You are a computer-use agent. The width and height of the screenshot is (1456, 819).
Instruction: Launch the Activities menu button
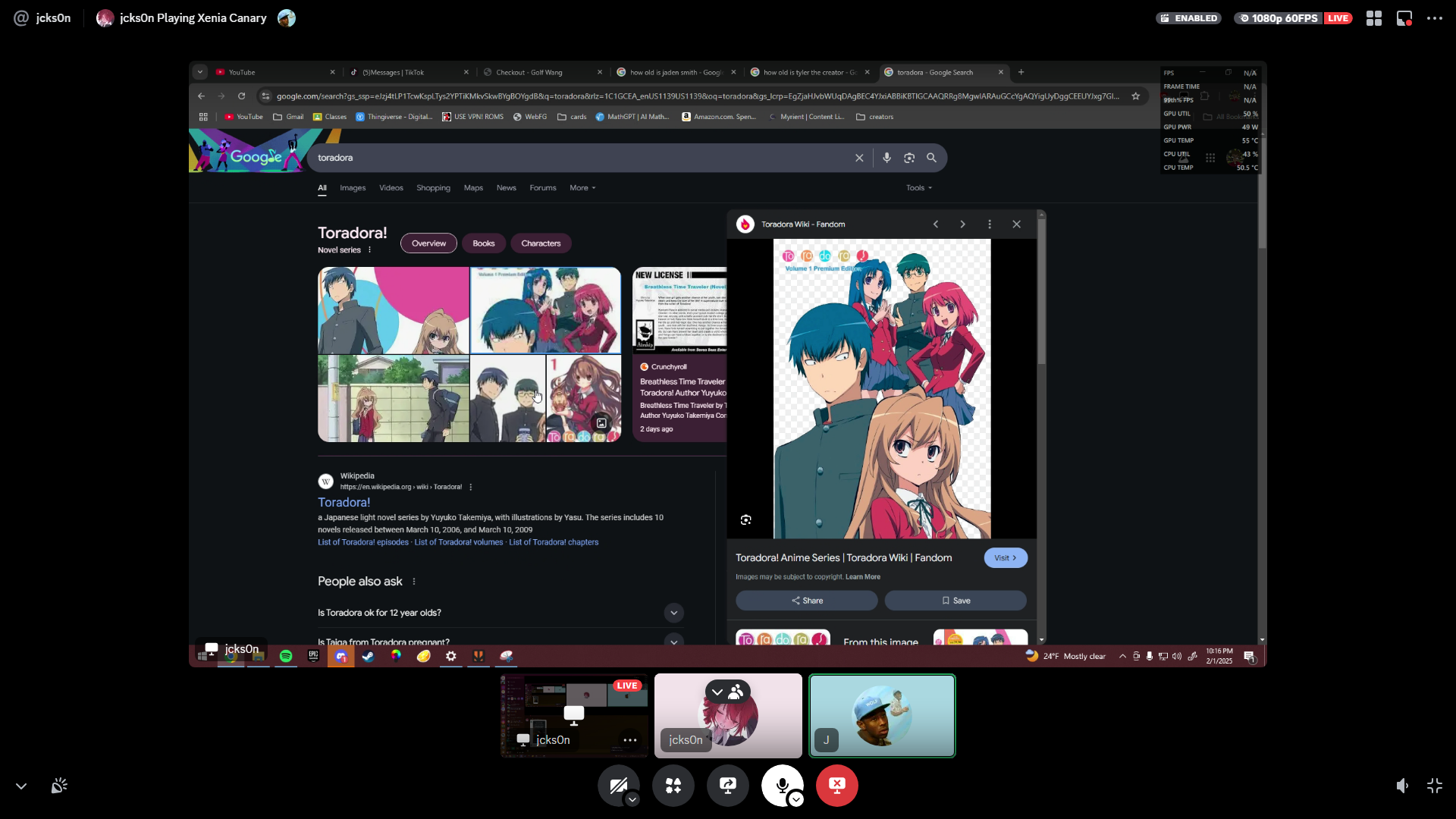673,786
